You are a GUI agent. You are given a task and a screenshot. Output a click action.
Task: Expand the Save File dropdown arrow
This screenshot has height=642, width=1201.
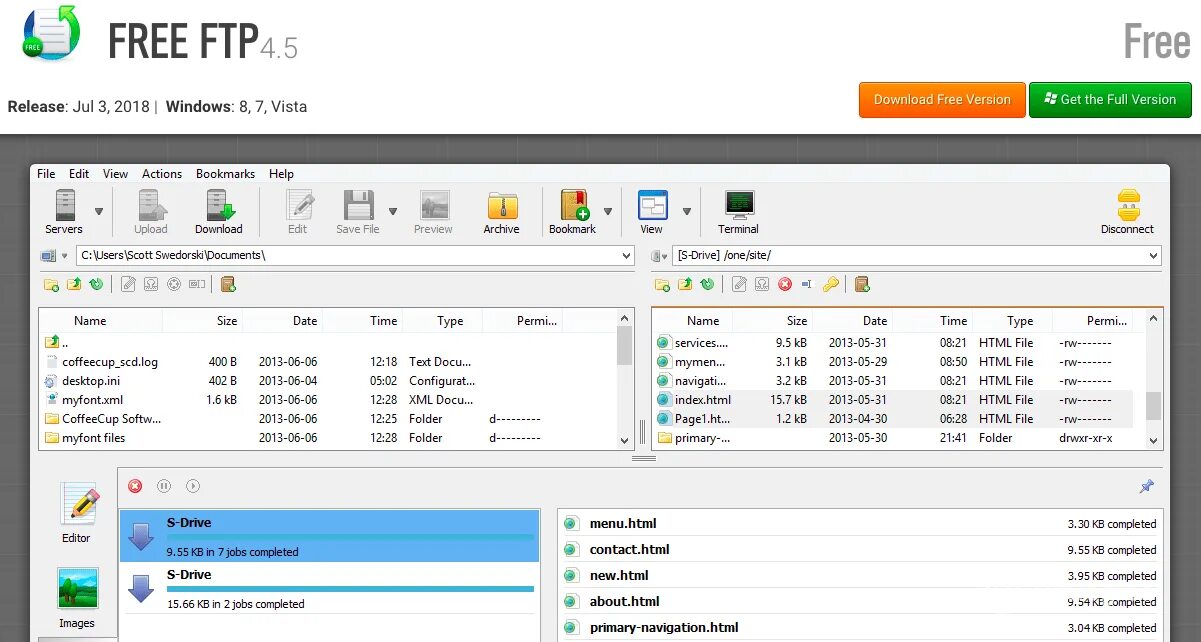(x=393, y=211)
